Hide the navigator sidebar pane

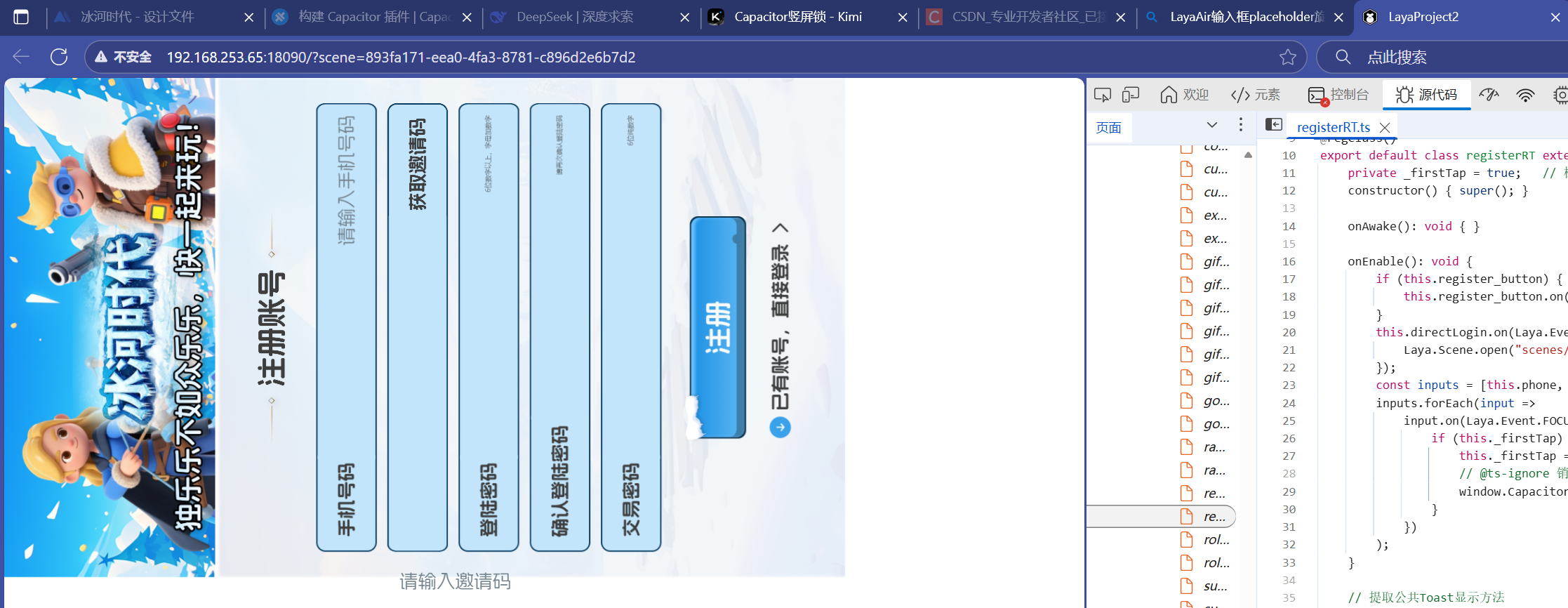1273,125
